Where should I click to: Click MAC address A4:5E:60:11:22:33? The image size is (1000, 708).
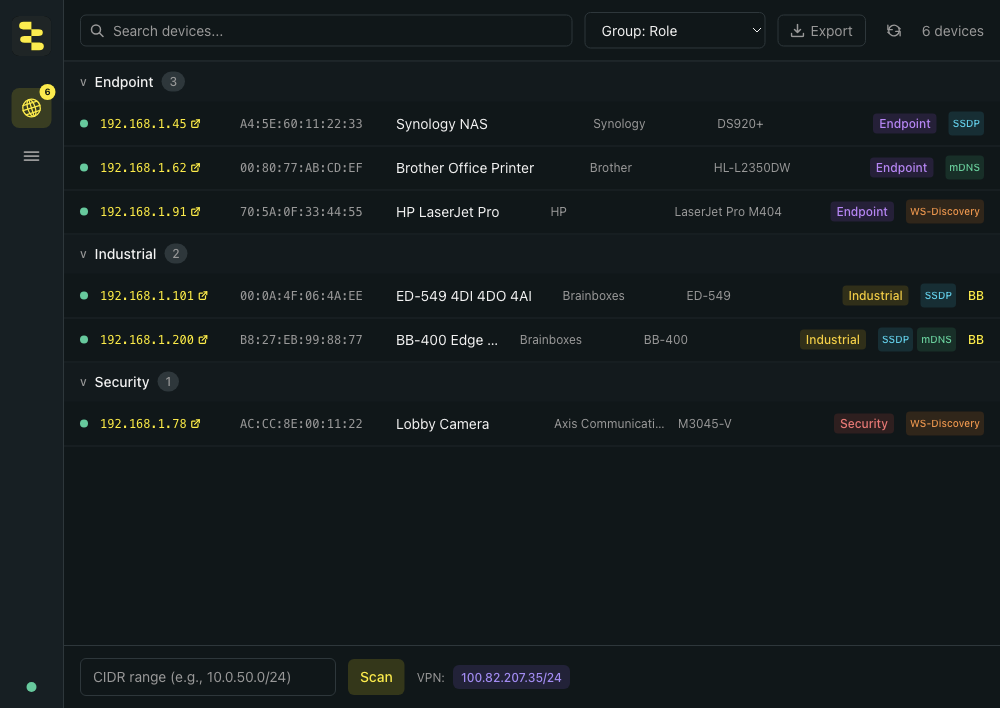coord(301,124)
